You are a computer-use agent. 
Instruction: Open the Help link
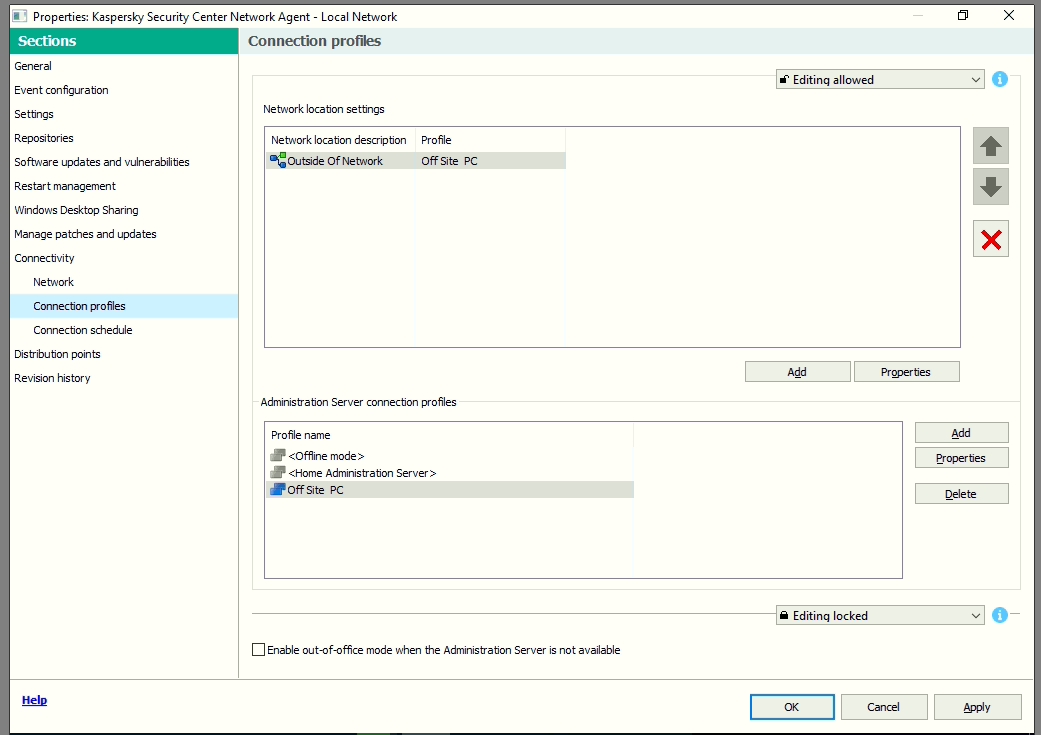click(x=35, y=700)
